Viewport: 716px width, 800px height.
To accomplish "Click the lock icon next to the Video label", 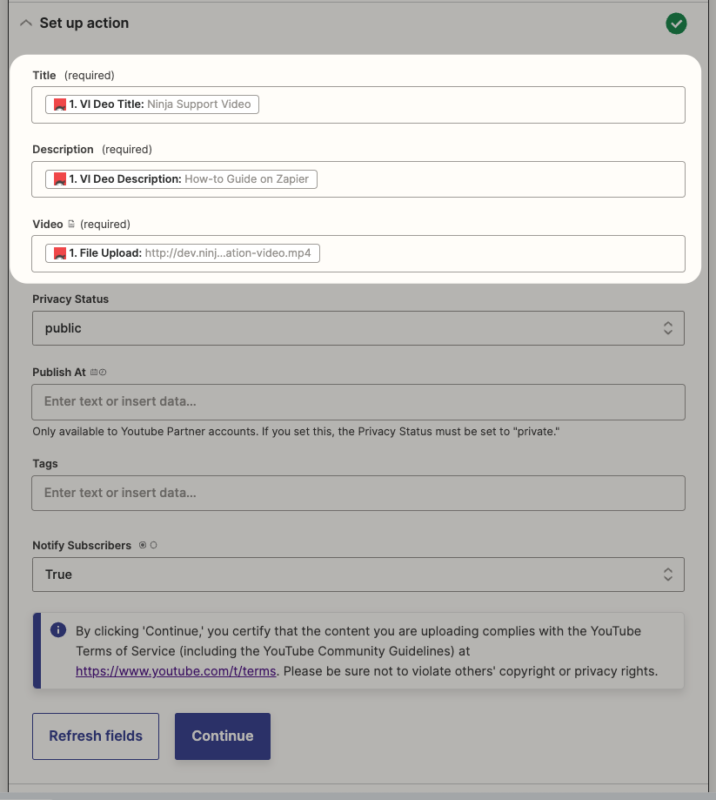I will (71, 224).
